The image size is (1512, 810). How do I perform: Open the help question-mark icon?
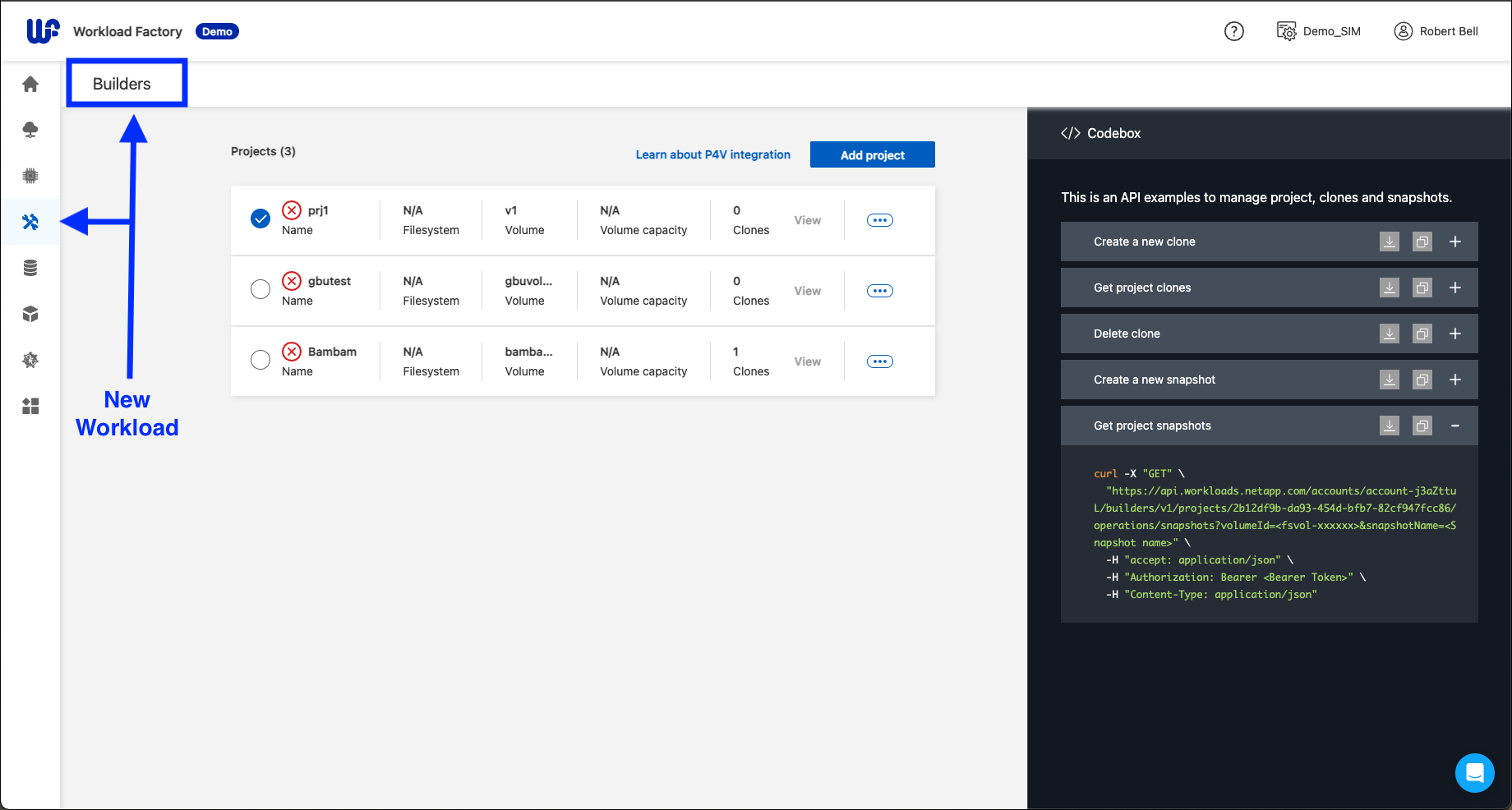1233,30
